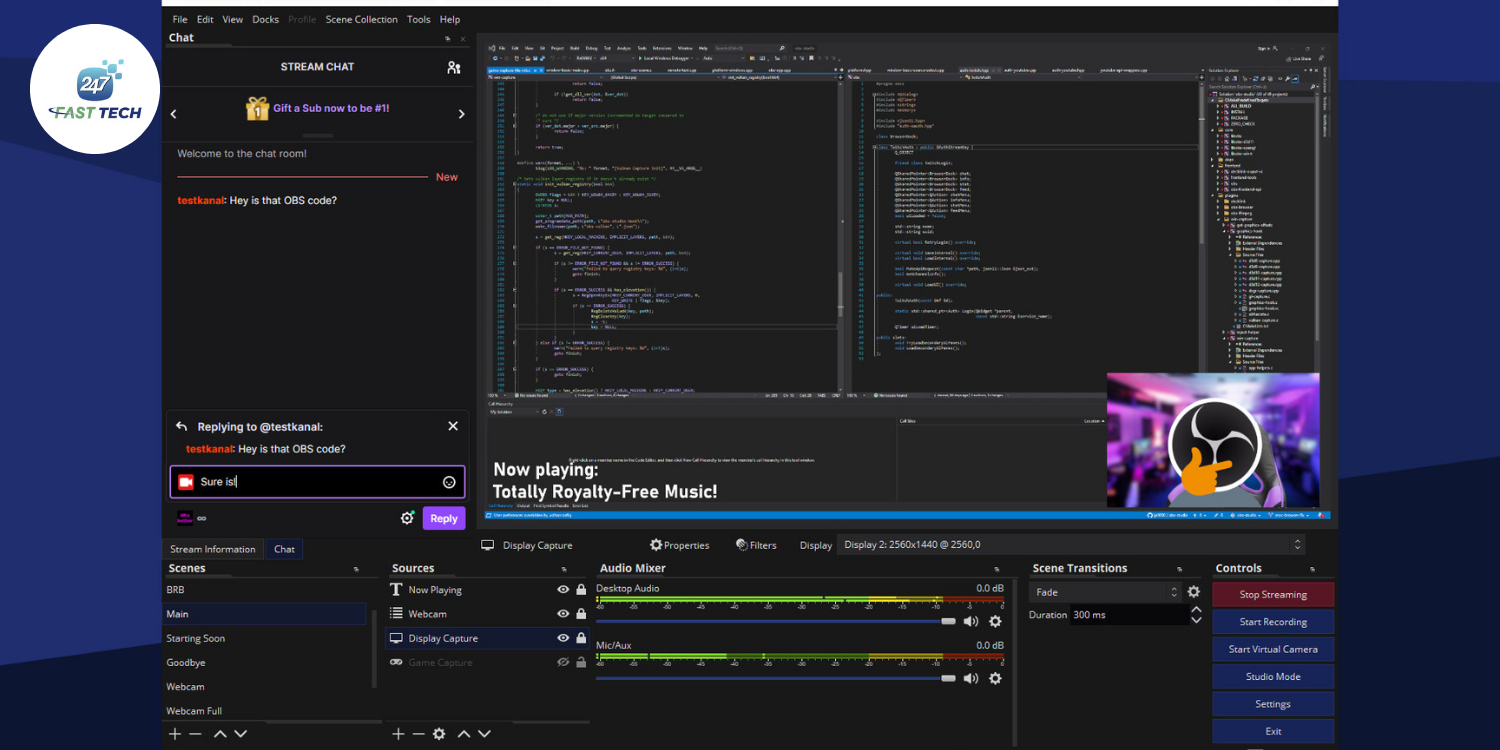Image resolution: width=1500 pixels, height=750 pixels.
Task: Toggle lock on Game Capture source
Action: [581, 662]
